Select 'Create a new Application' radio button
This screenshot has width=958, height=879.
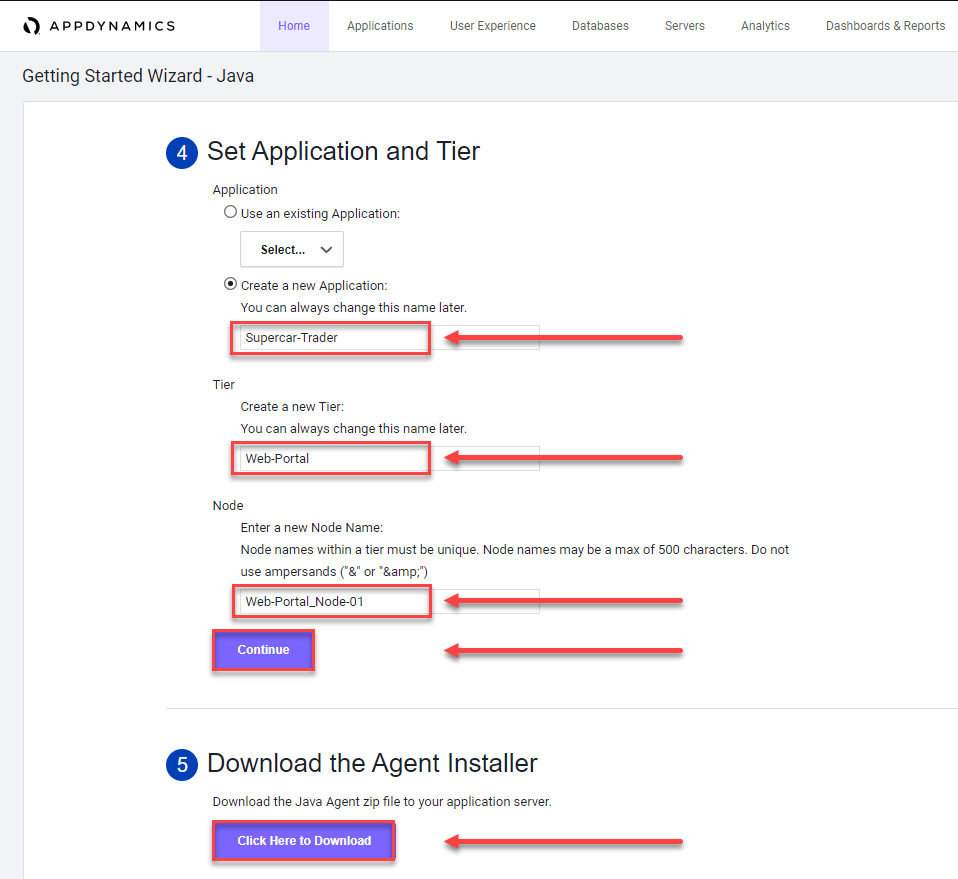tap(230, 284)
